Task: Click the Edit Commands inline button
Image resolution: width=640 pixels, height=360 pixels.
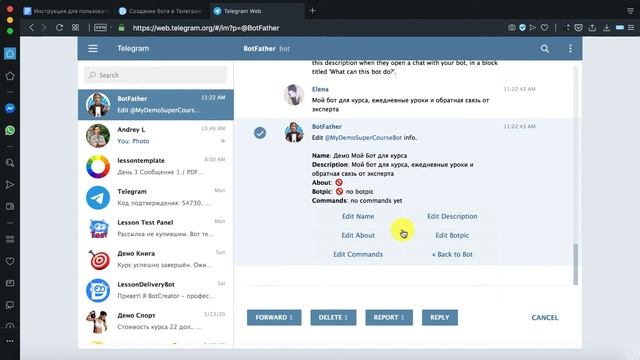Action: click(x=358, y=254)
